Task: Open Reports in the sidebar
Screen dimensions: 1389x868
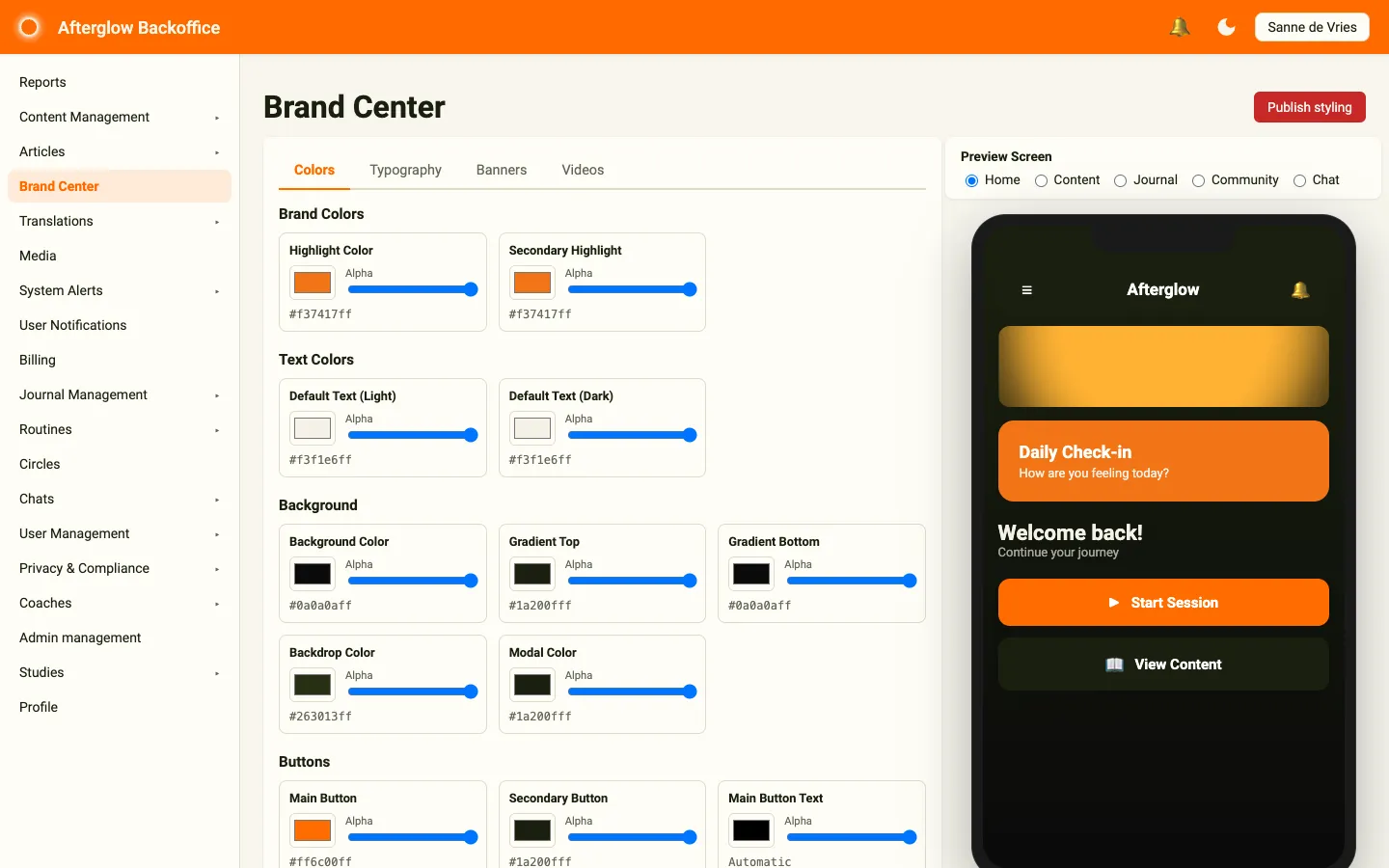Action: click(120, 82)
